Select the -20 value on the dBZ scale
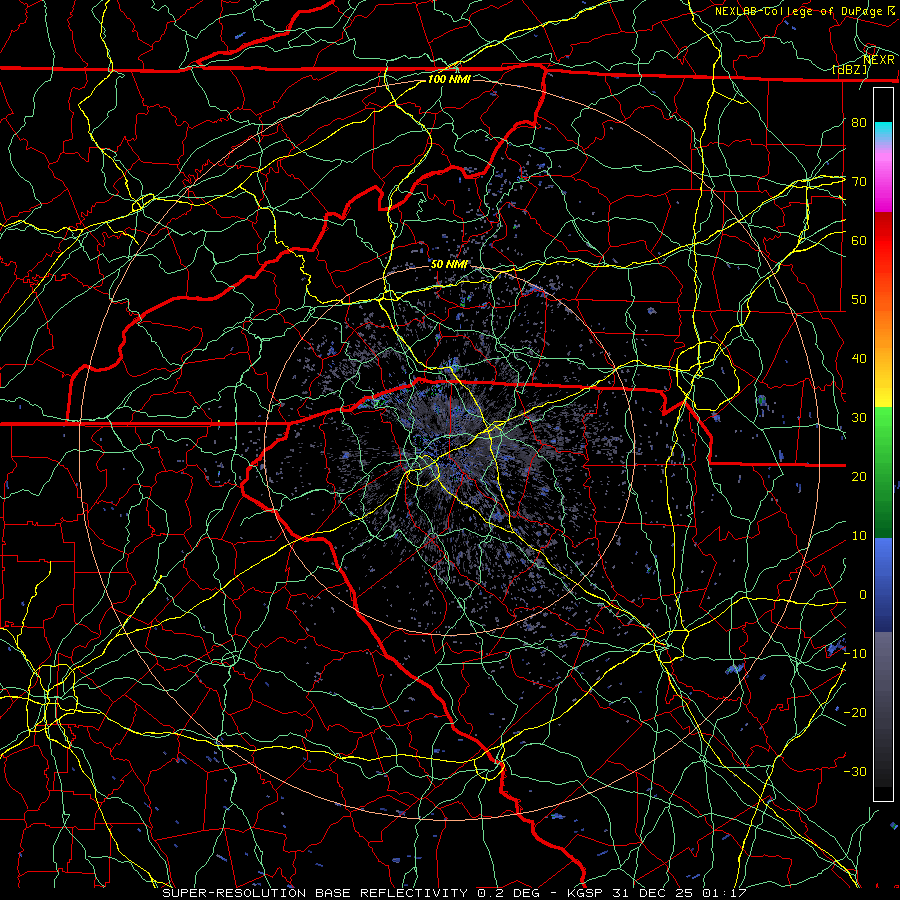The width and height of the screenshot is (900, 900). (855, 713)
